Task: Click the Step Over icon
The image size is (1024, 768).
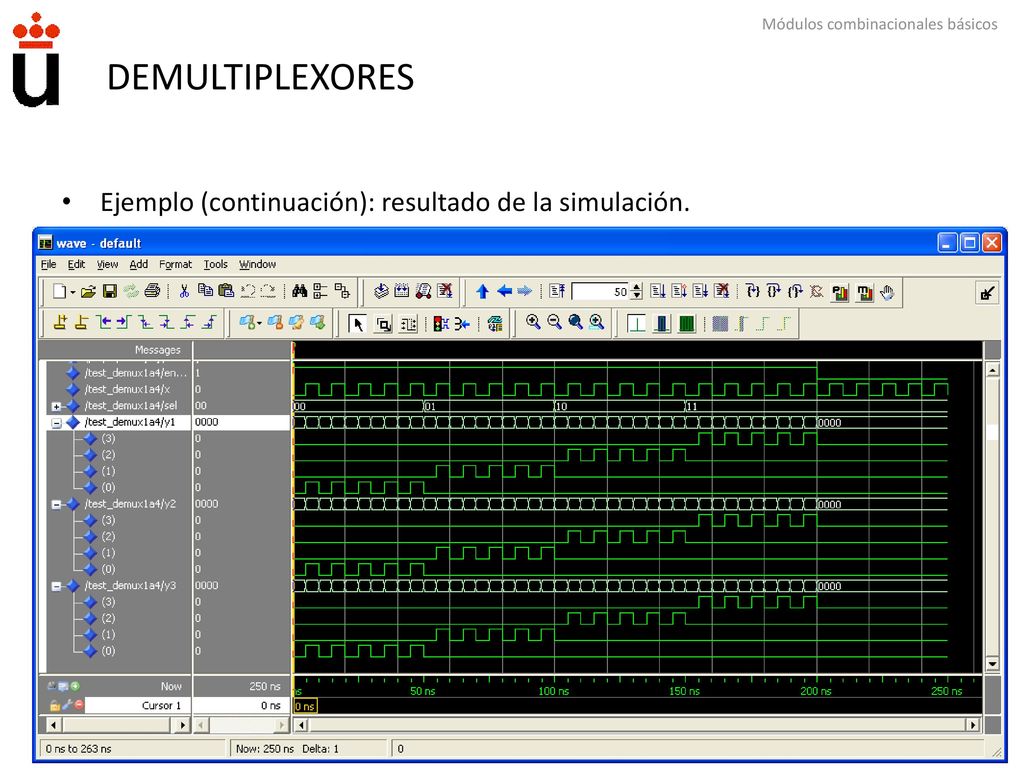Action: pyautogui.click(x=774, y=291)
